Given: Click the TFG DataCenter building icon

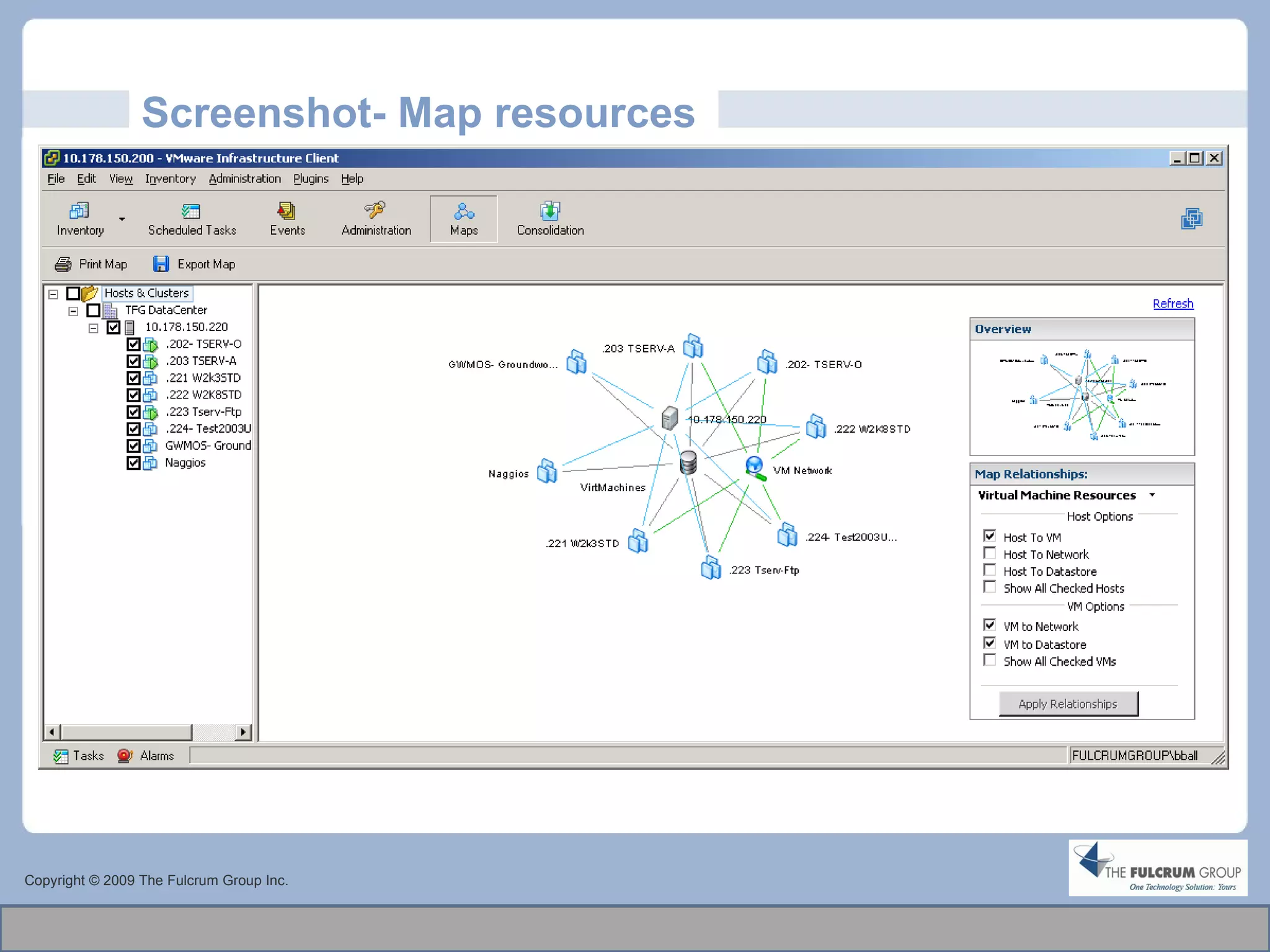Looking at the screenshot, I should [x=110, y=310].
